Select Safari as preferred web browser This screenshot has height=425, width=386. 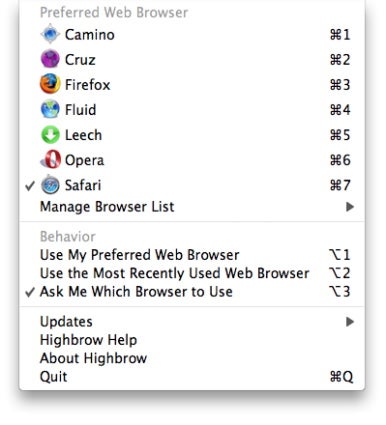click(x=192, y=185)
